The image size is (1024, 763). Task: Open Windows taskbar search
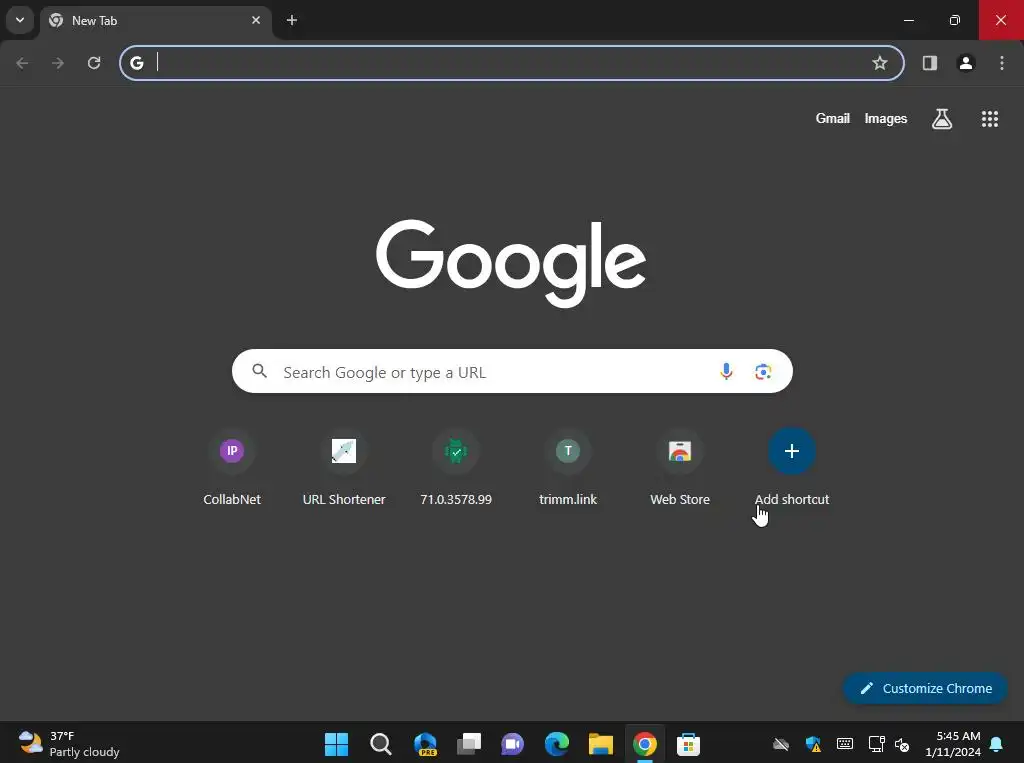tap(381, 744)
